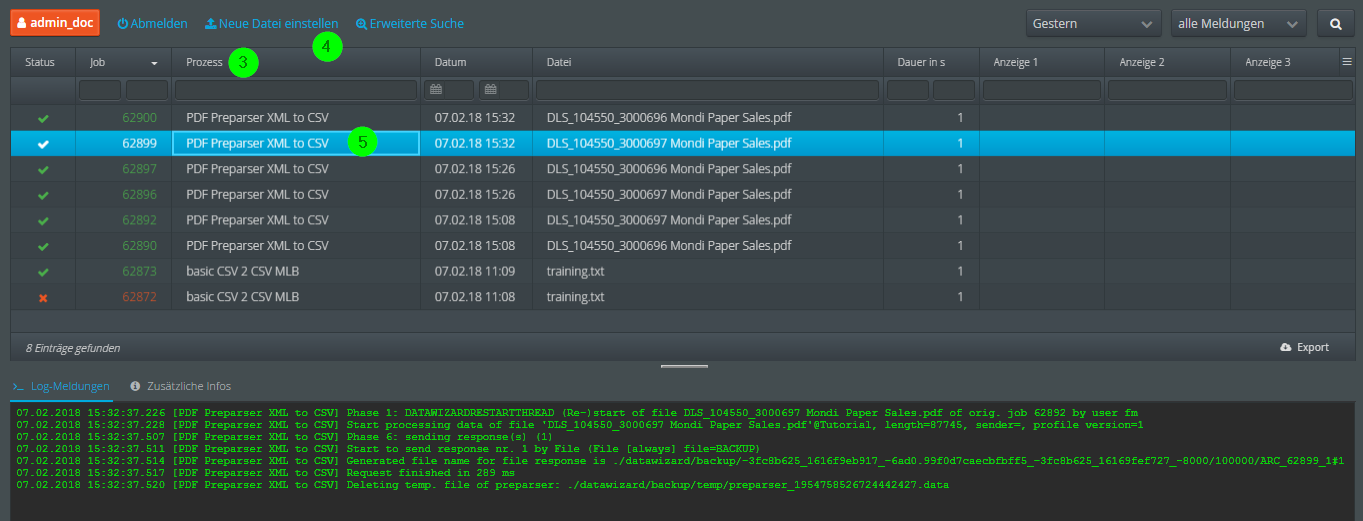The height and width of the screenshot is (521, 1363).
Task: Switch to the Zusätzliche Infos tab
Action: pos(181,385)
